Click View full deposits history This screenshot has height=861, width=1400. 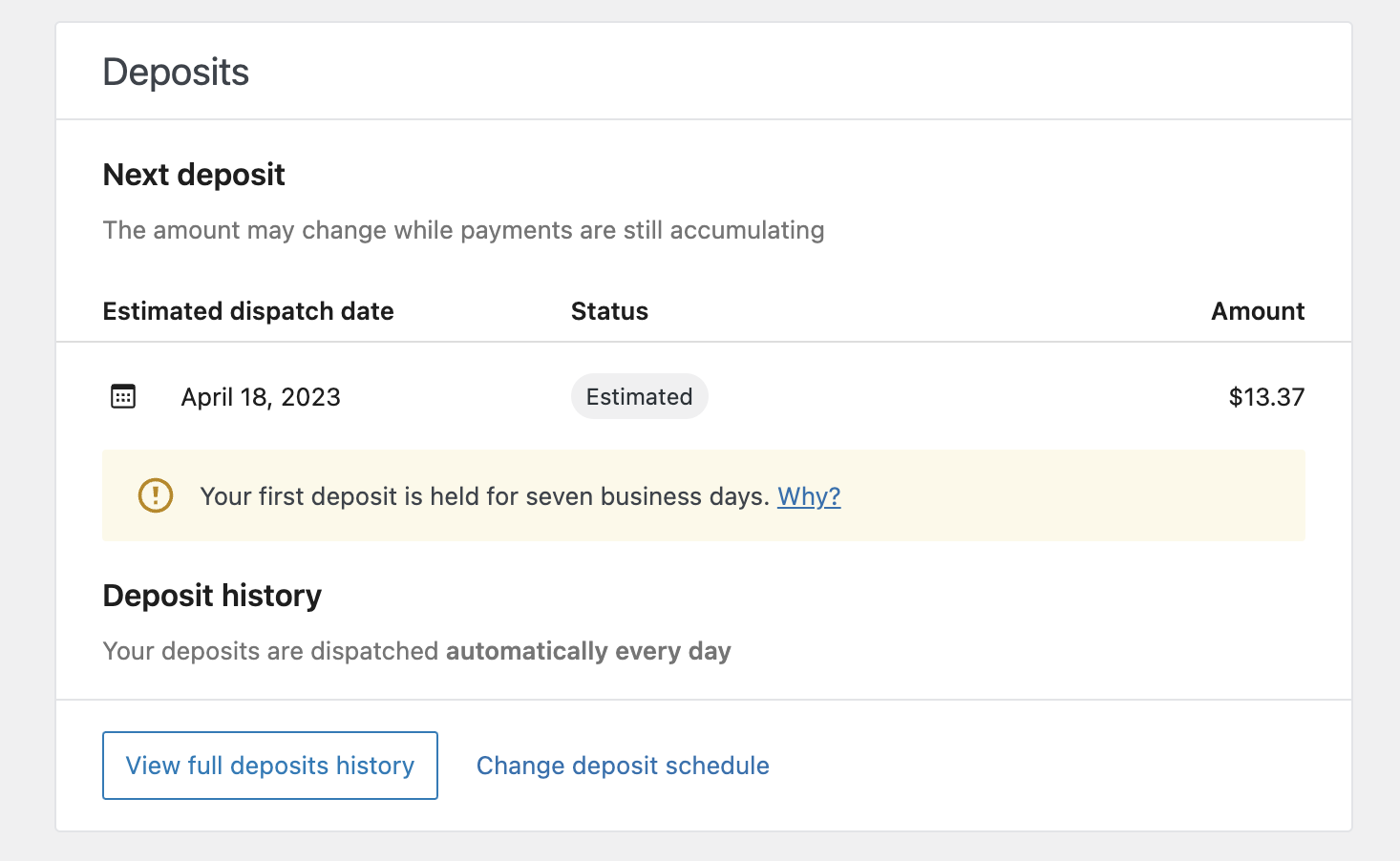coord(269,765)
